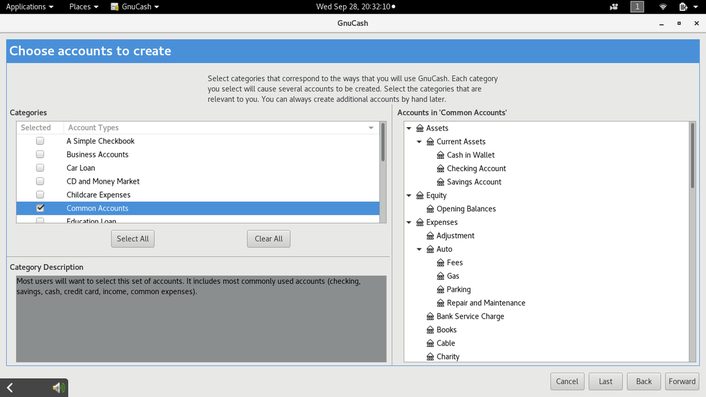The image size is (706, 397).
Task: Click the Cable account icon
Action: [x=430, y=343]
